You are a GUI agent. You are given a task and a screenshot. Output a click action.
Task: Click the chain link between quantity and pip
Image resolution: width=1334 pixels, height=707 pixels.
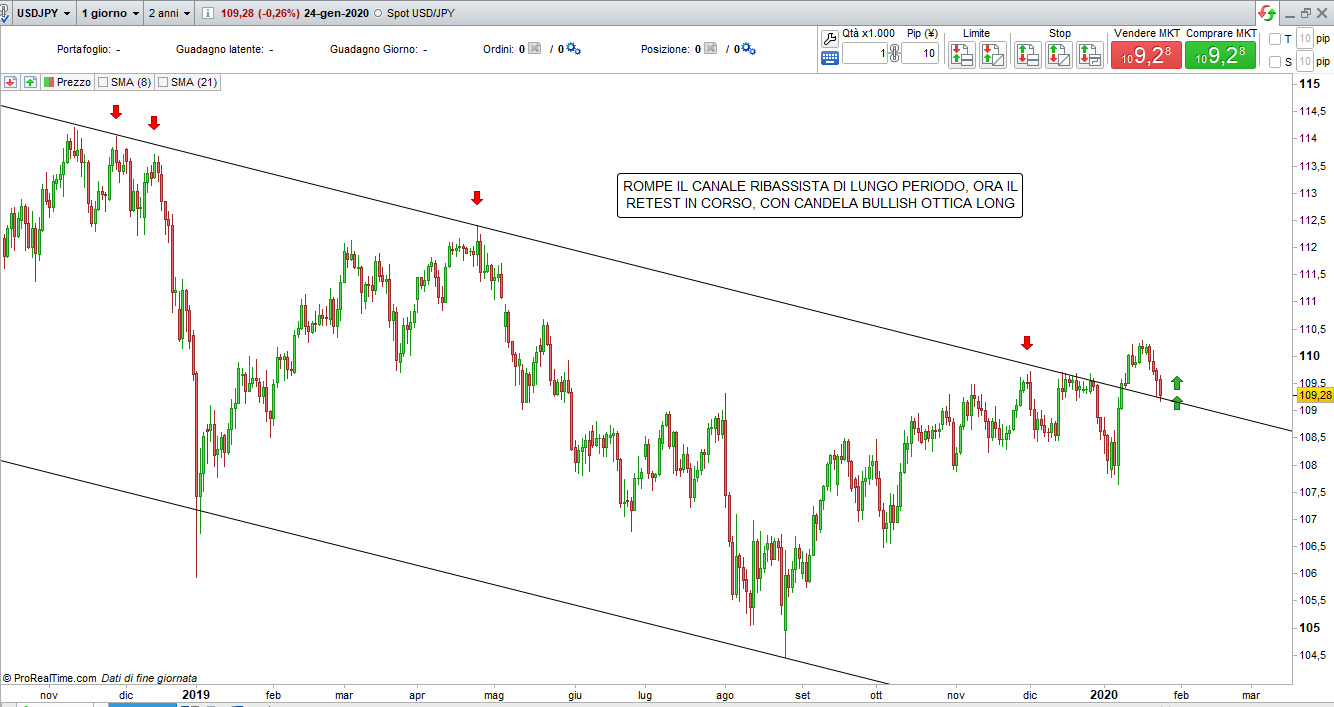pyautogui.click(x=894, y=54)
